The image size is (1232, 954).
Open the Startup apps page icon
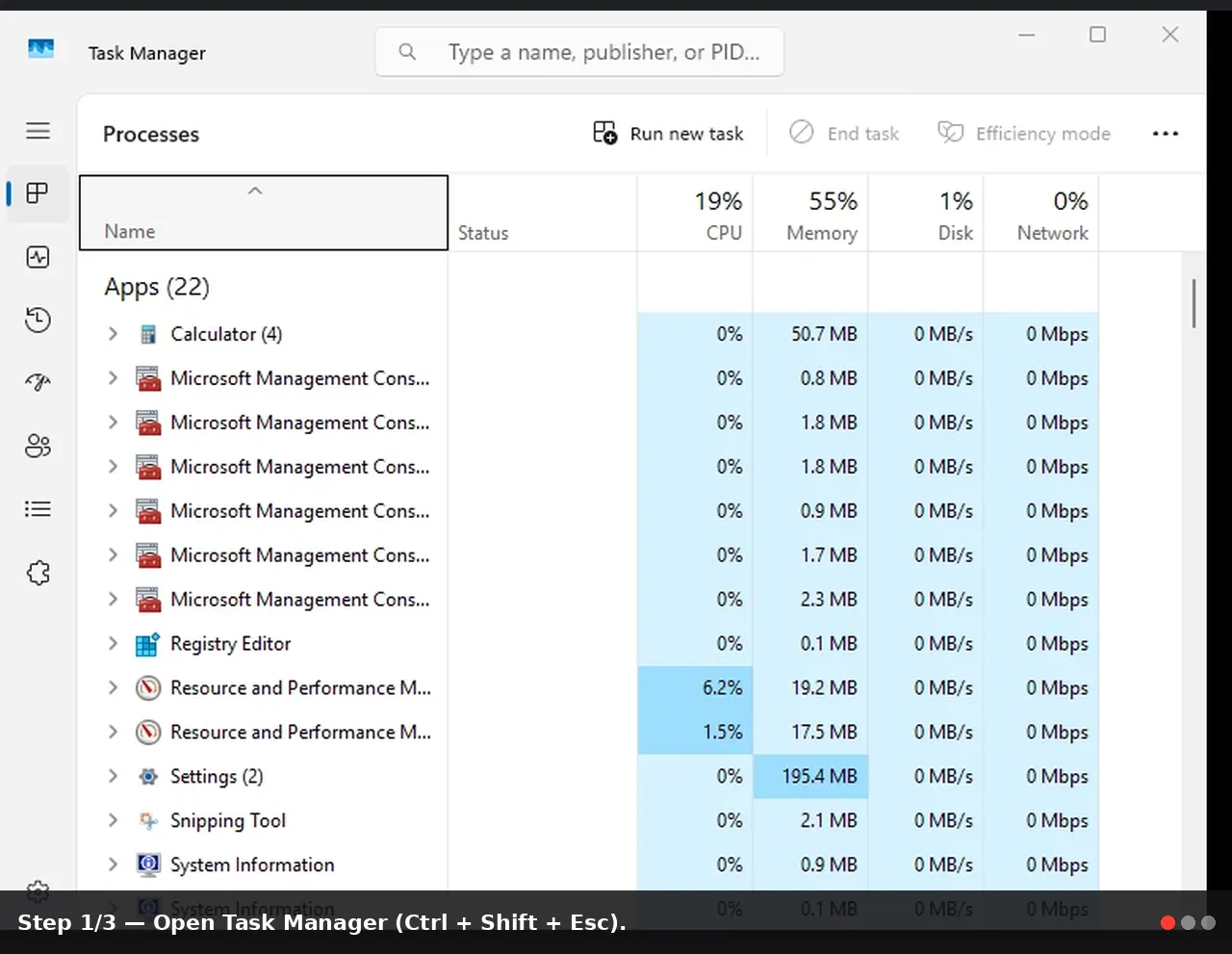click(x=38, y=383)
